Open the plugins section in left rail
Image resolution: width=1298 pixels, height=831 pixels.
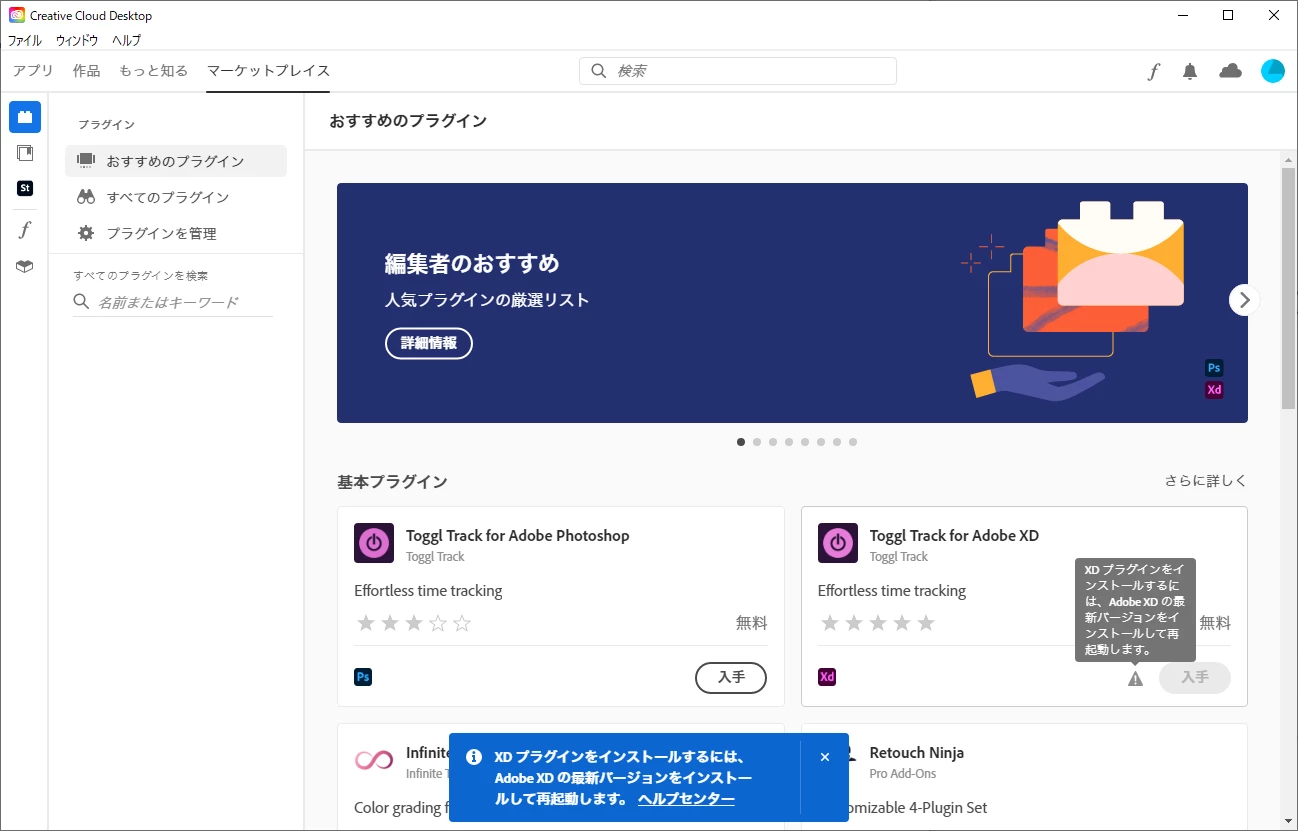25,117
